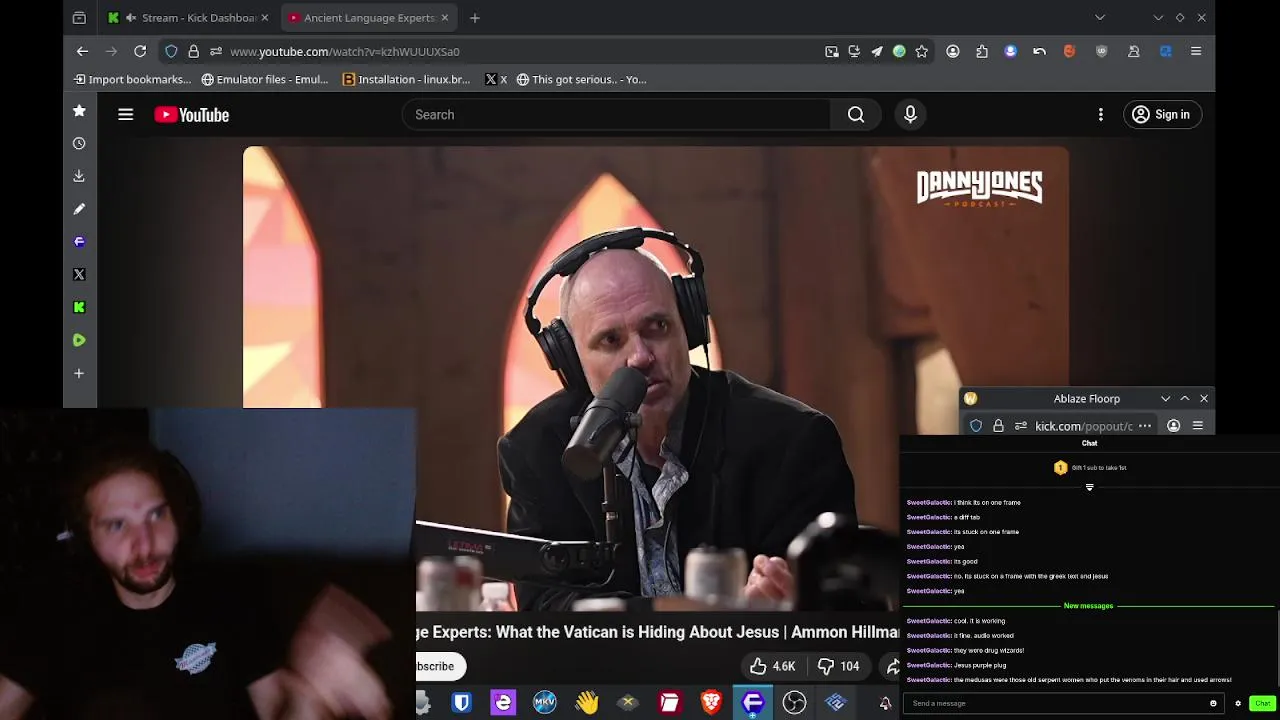Launch Bitwarden from the taskbar

(x=461, y=703)
